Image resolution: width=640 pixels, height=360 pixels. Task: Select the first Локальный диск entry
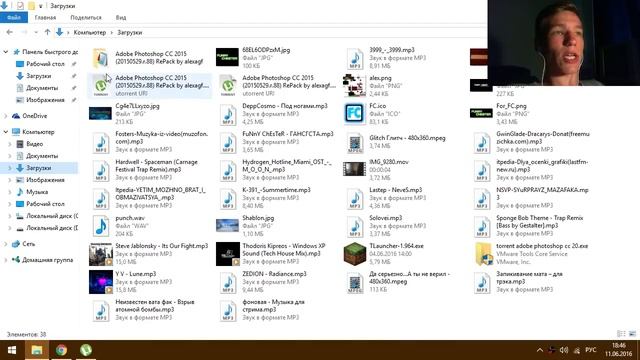[52, 216]
